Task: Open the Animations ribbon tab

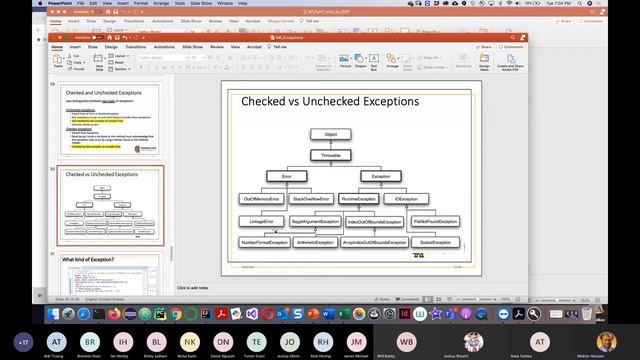Action: coord(164,47)
